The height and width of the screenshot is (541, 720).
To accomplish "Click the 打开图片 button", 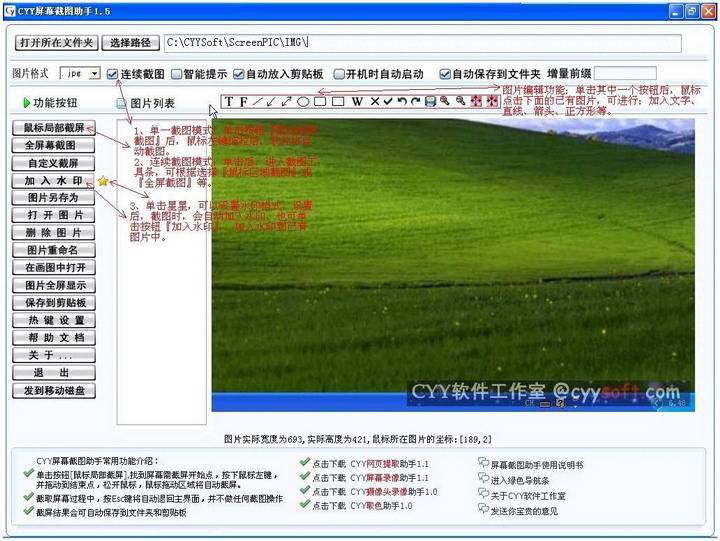I will [53, 215].
